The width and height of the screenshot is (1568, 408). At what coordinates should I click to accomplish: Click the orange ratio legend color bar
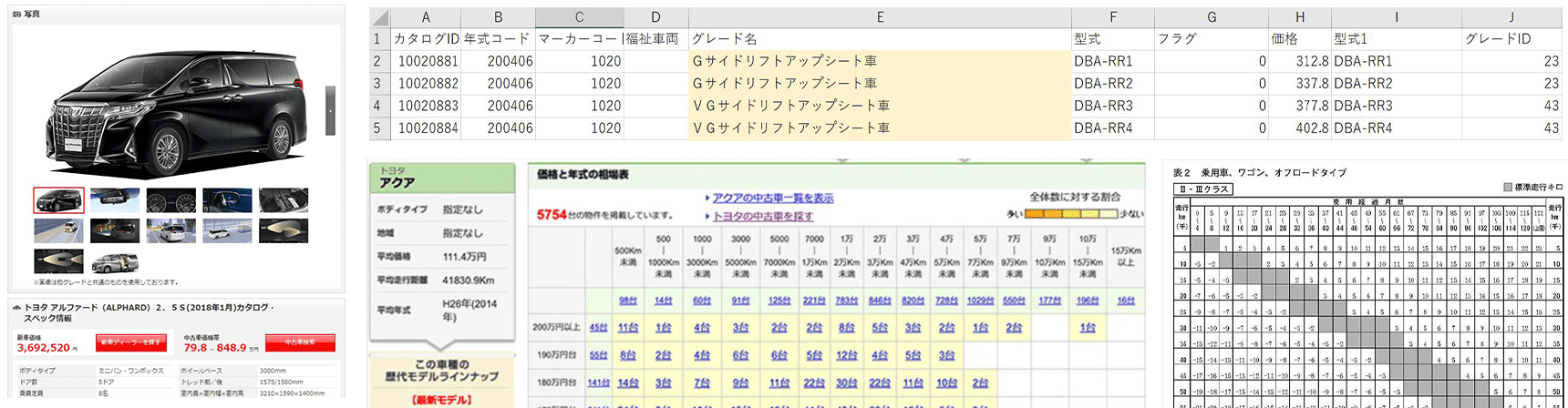coord(1071,214)
